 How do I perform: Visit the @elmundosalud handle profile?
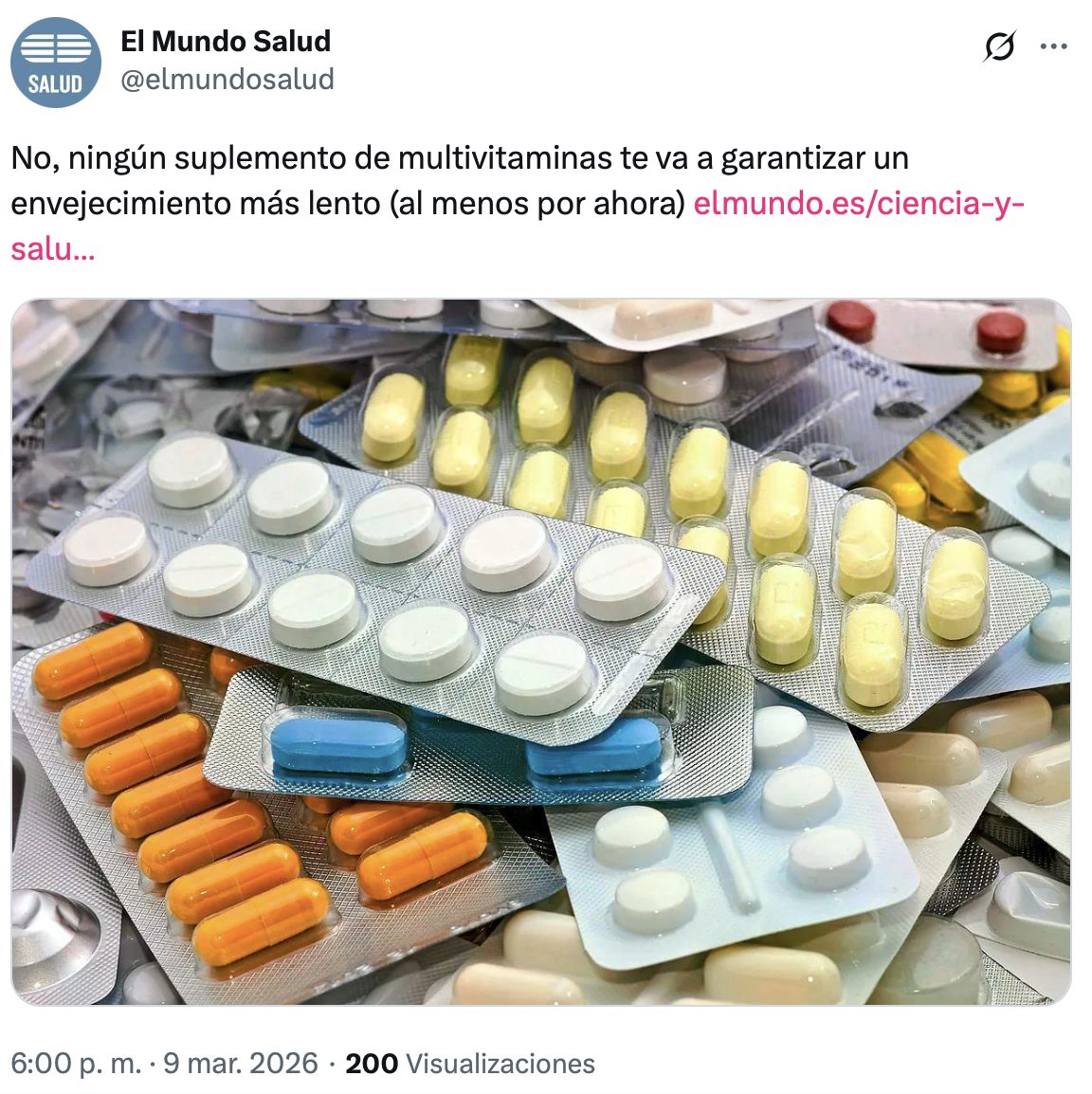pyautogui.click(x=227, y=79)
